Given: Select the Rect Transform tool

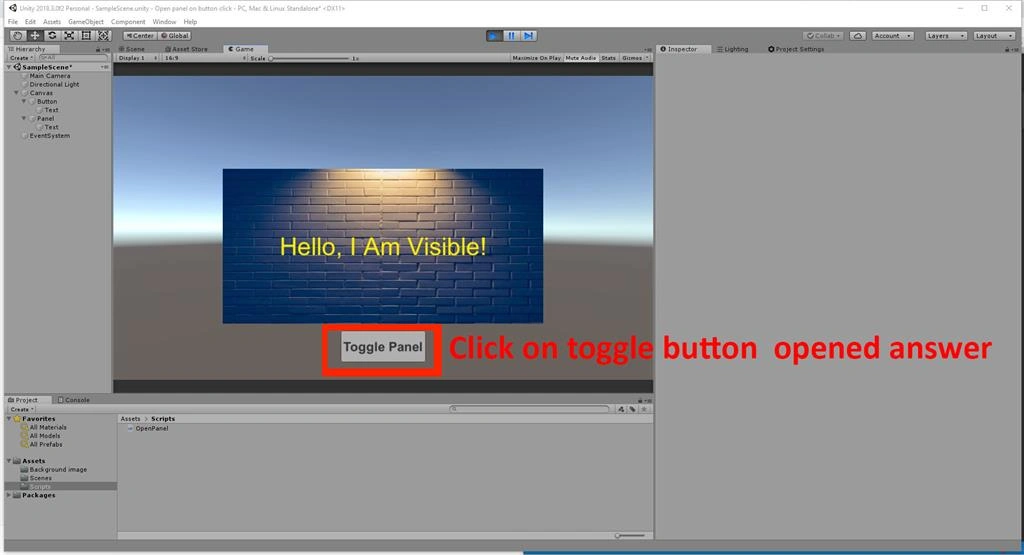Looking at the screenshot, I should click(x=86, y=36).
